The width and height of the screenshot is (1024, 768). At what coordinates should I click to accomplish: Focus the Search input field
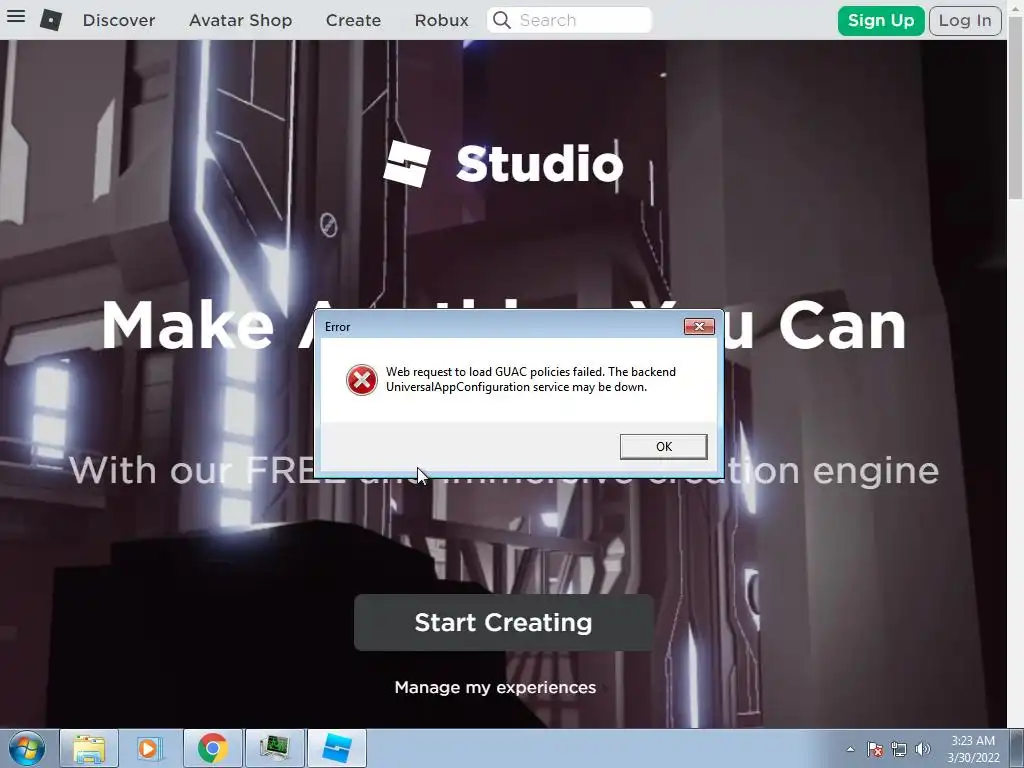569,20
